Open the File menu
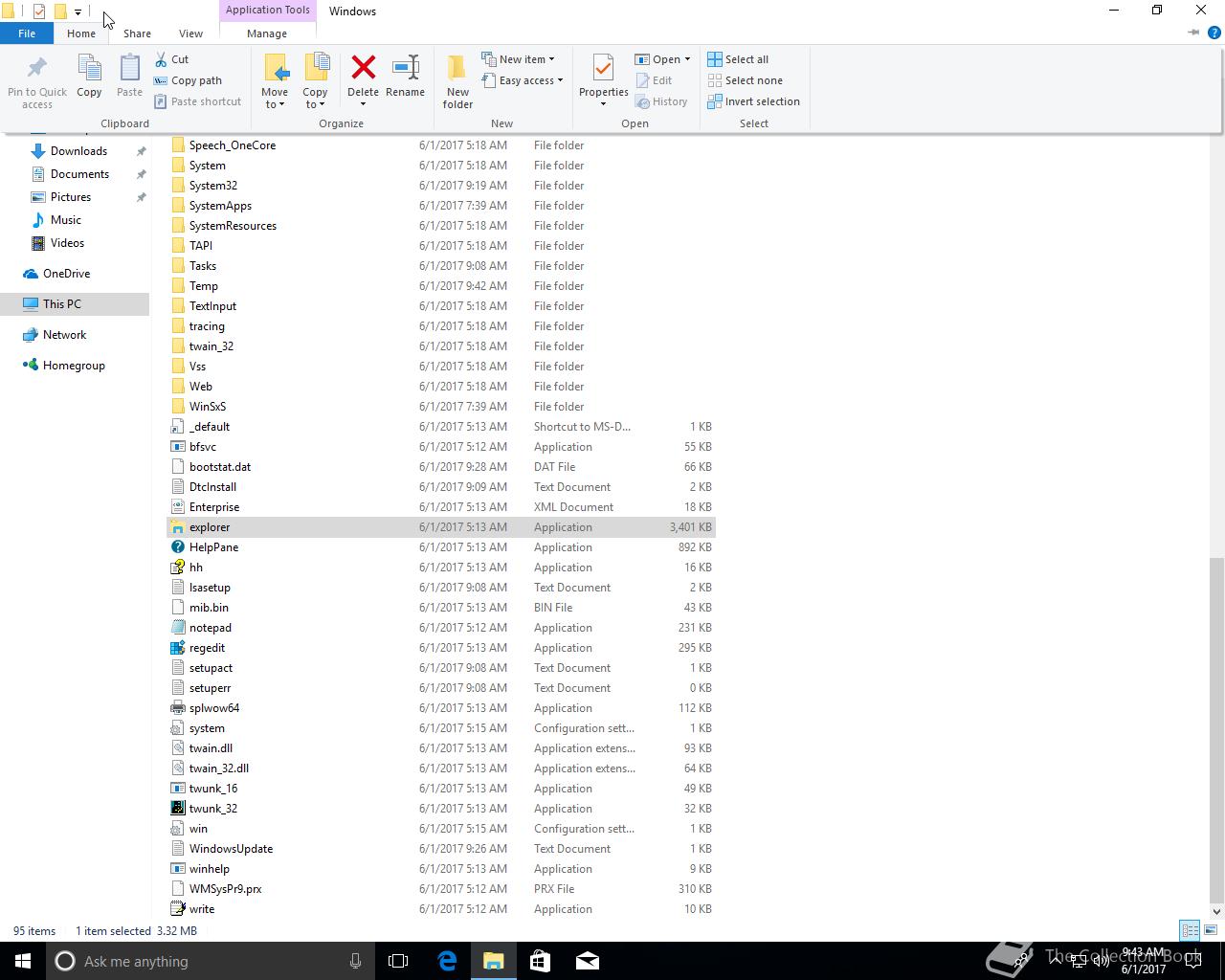The width and height of the screenshot is (1225, 980). point(27,33)
